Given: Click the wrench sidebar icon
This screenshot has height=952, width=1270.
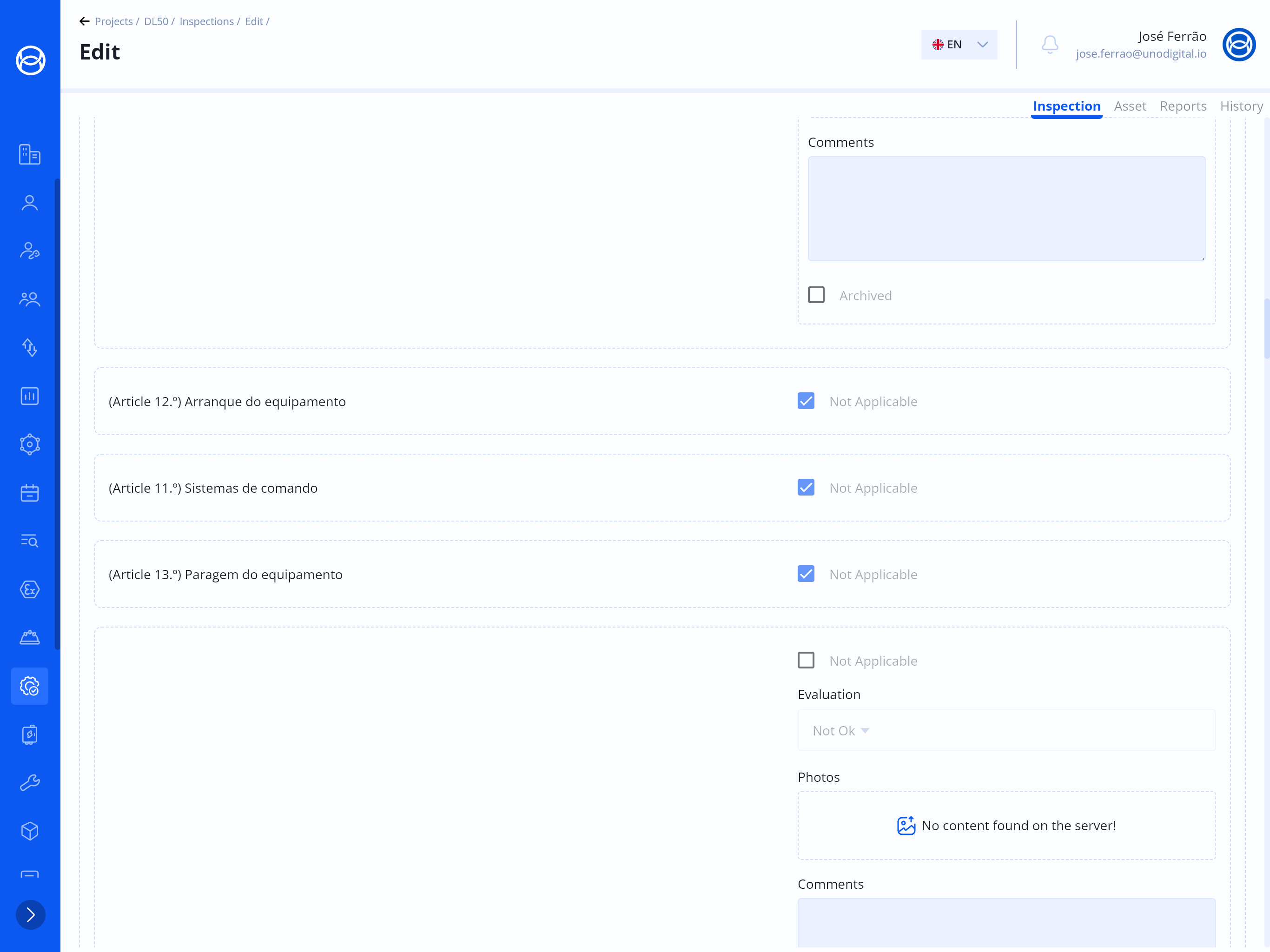Looking at the screenshot, I should point(30,783).
